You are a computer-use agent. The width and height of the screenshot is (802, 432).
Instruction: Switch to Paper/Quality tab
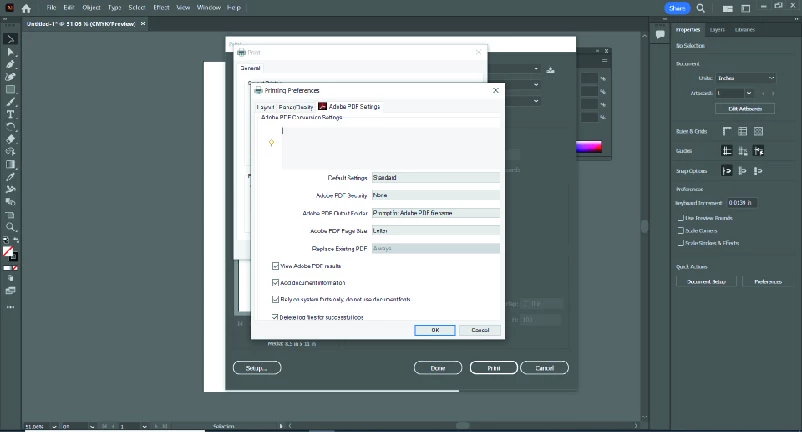296,107
